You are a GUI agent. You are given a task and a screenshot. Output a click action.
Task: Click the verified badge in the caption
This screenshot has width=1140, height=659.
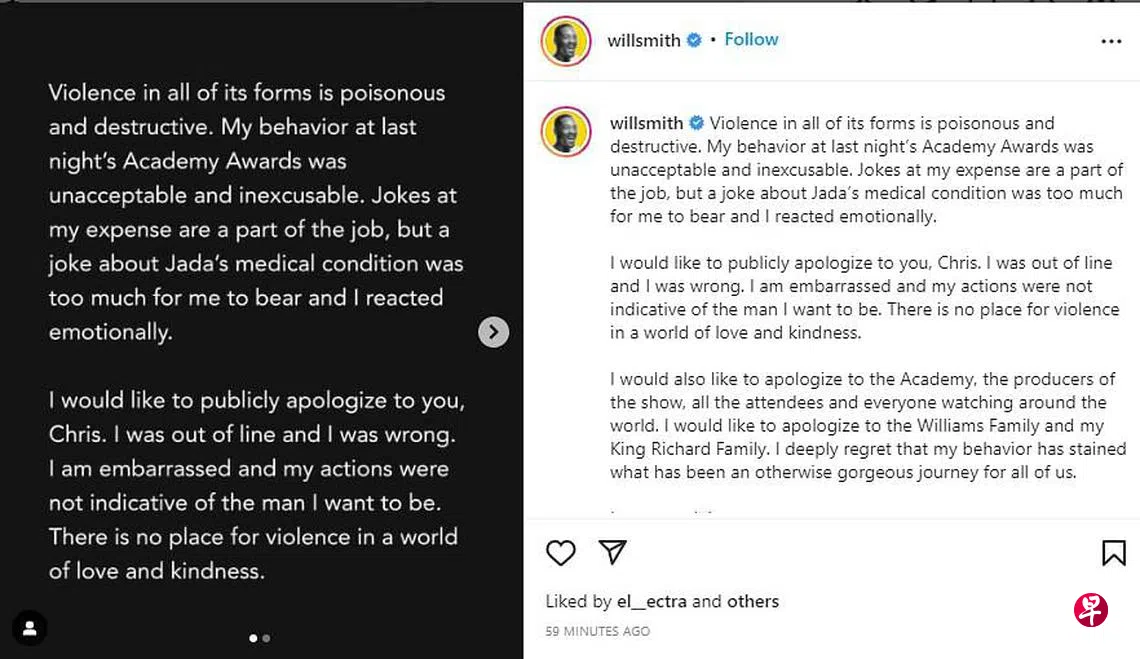click(x=697, y=123)
